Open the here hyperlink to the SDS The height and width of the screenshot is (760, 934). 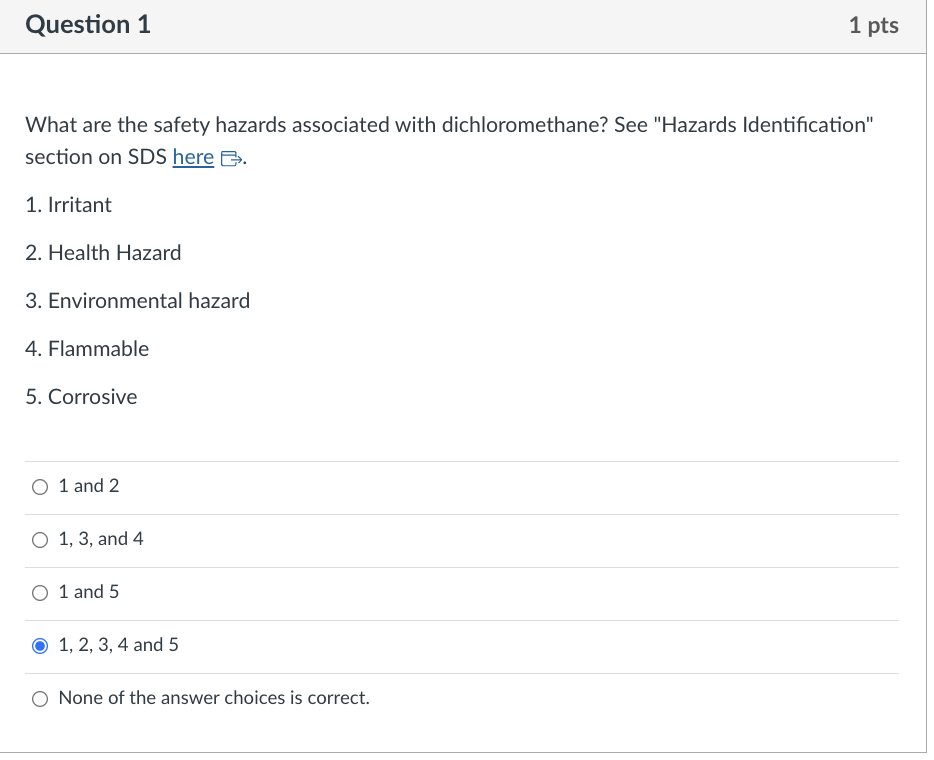[193, 157]
